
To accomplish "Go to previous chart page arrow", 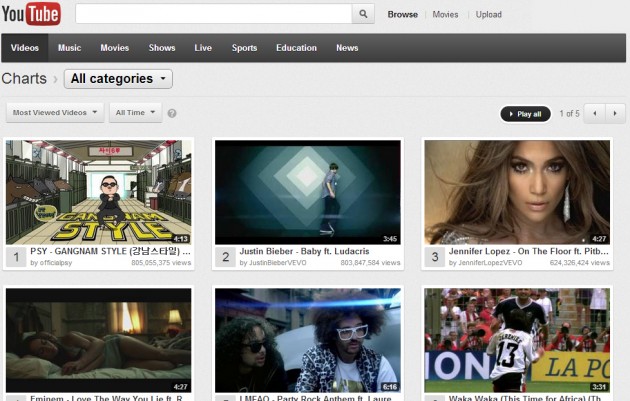I will (x=595, y=113).
